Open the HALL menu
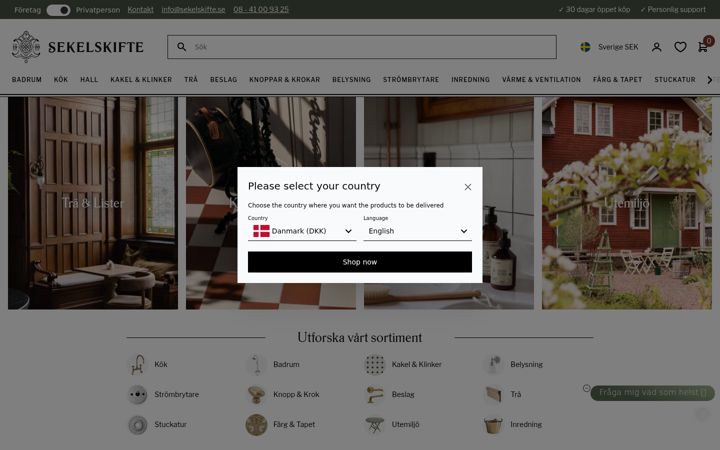 point(89,79)
